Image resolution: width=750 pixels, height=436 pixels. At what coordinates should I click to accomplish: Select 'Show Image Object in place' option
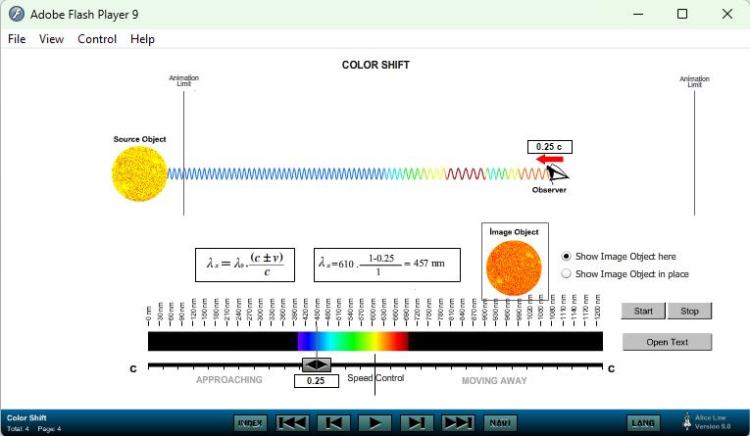567,274
